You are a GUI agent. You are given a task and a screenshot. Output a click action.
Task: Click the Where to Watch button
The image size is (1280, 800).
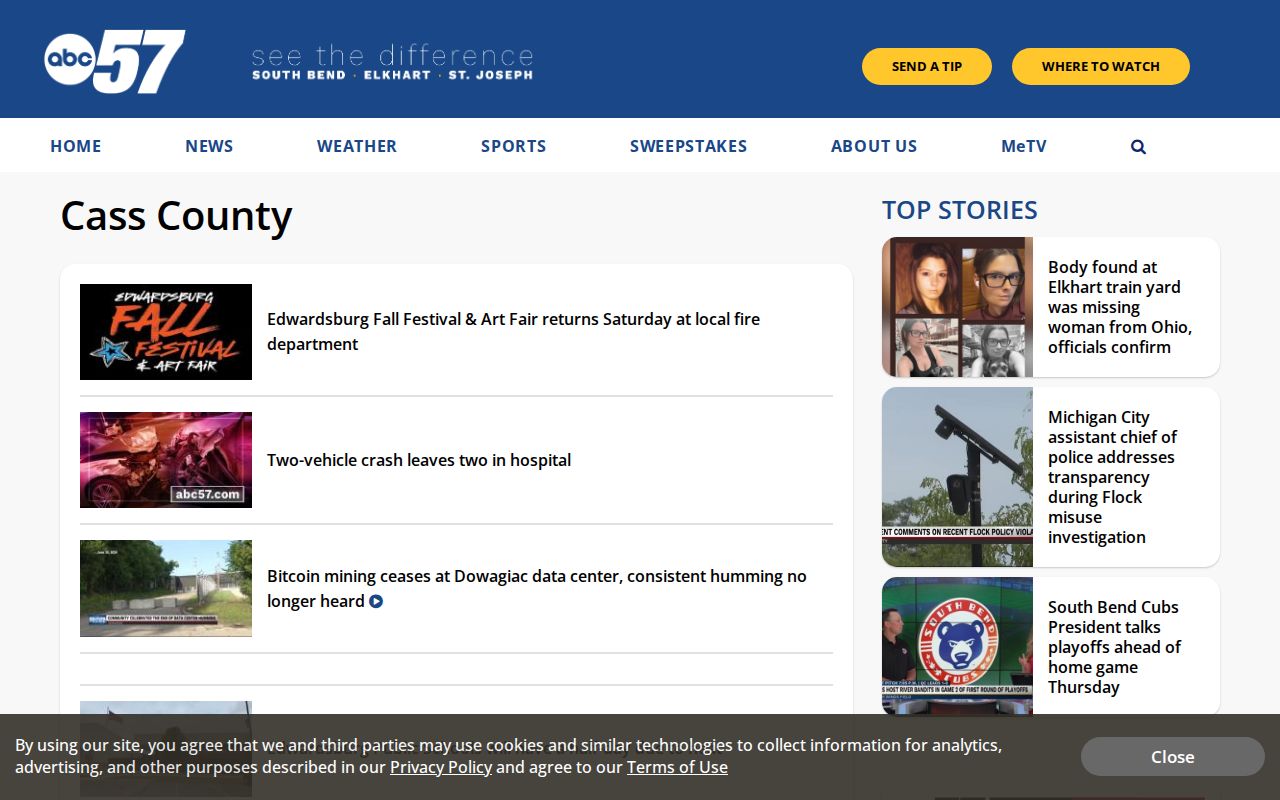click(x=1101, y=66)
